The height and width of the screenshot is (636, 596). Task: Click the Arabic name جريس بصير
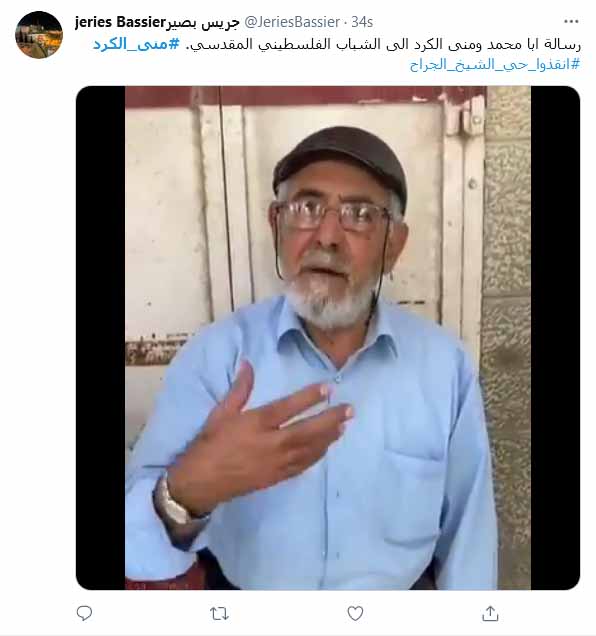[x=203, y=23]
